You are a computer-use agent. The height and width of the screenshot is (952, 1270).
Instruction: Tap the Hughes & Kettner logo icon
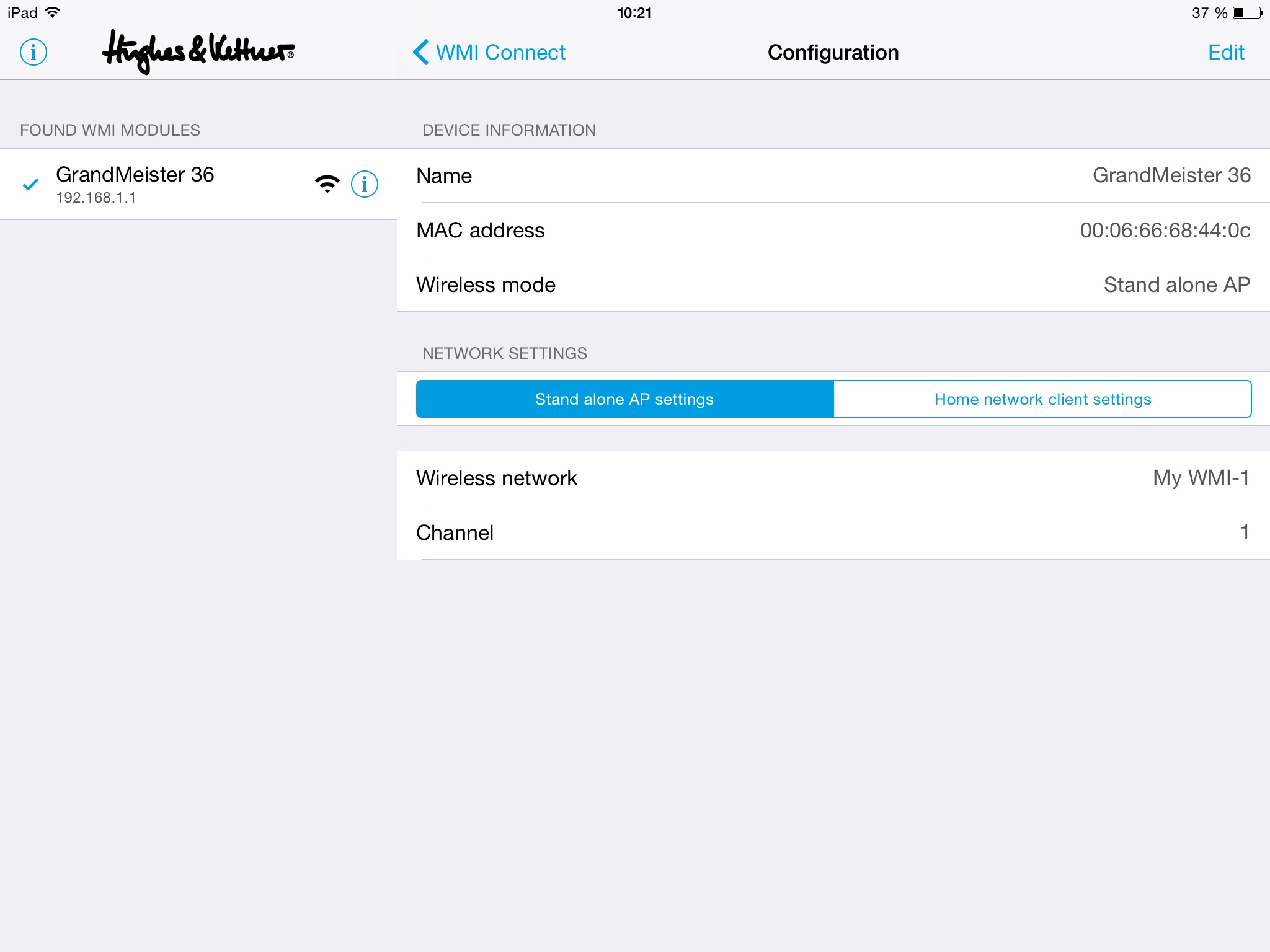coord(197,52)
